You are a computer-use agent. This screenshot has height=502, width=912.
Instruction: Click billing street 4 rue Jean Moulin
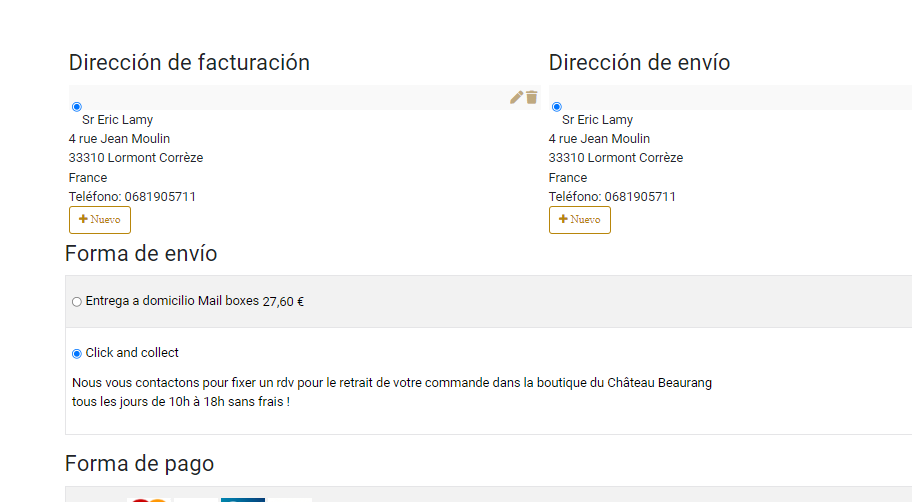click(119, 139)
